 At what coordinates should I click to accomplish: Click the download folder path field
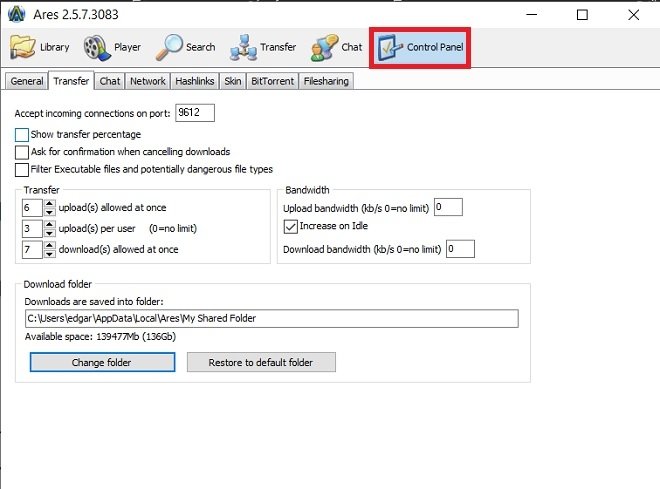tap(271, 319)
